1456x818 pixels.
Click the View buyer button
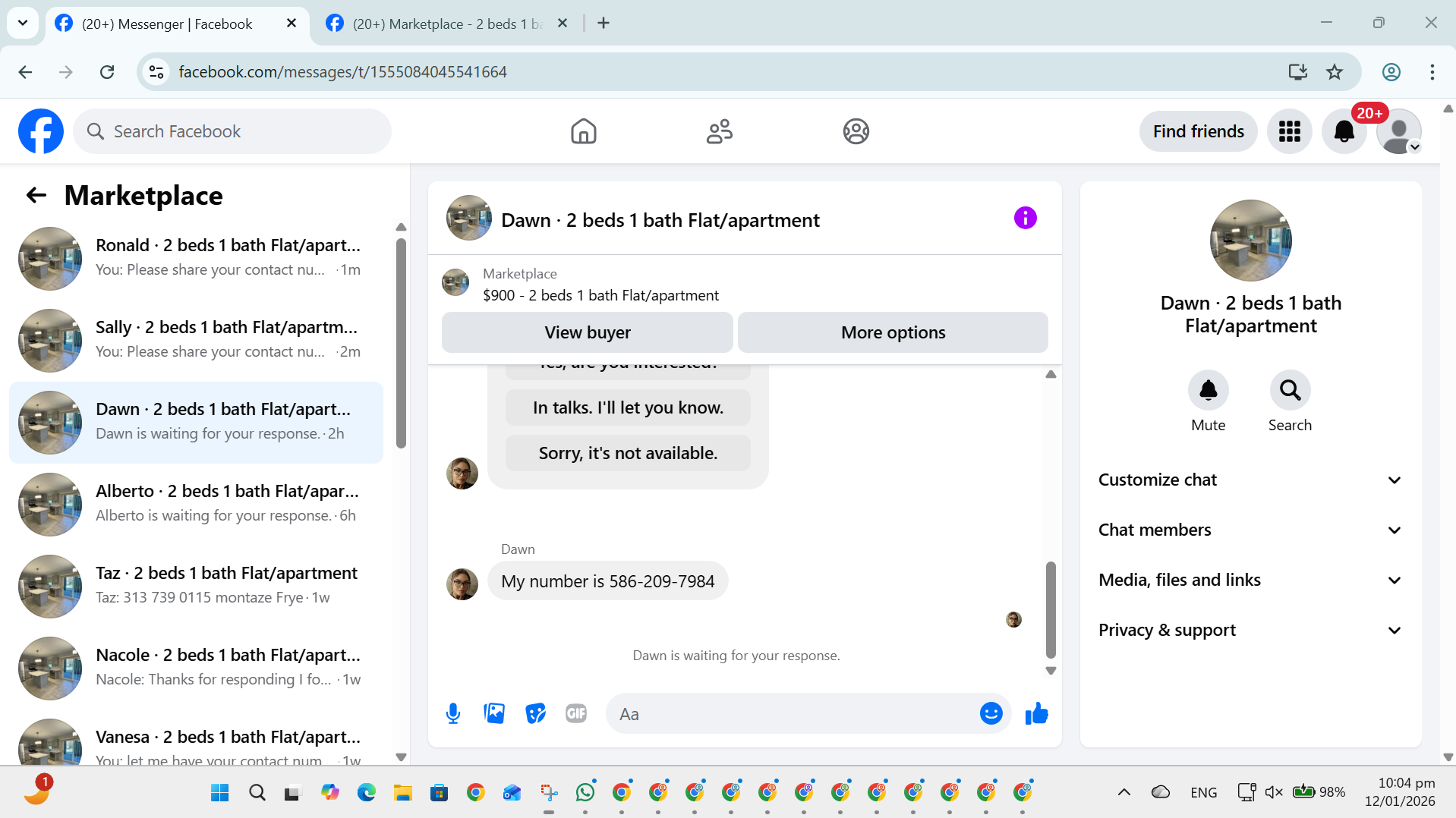(x=587, y=332)
